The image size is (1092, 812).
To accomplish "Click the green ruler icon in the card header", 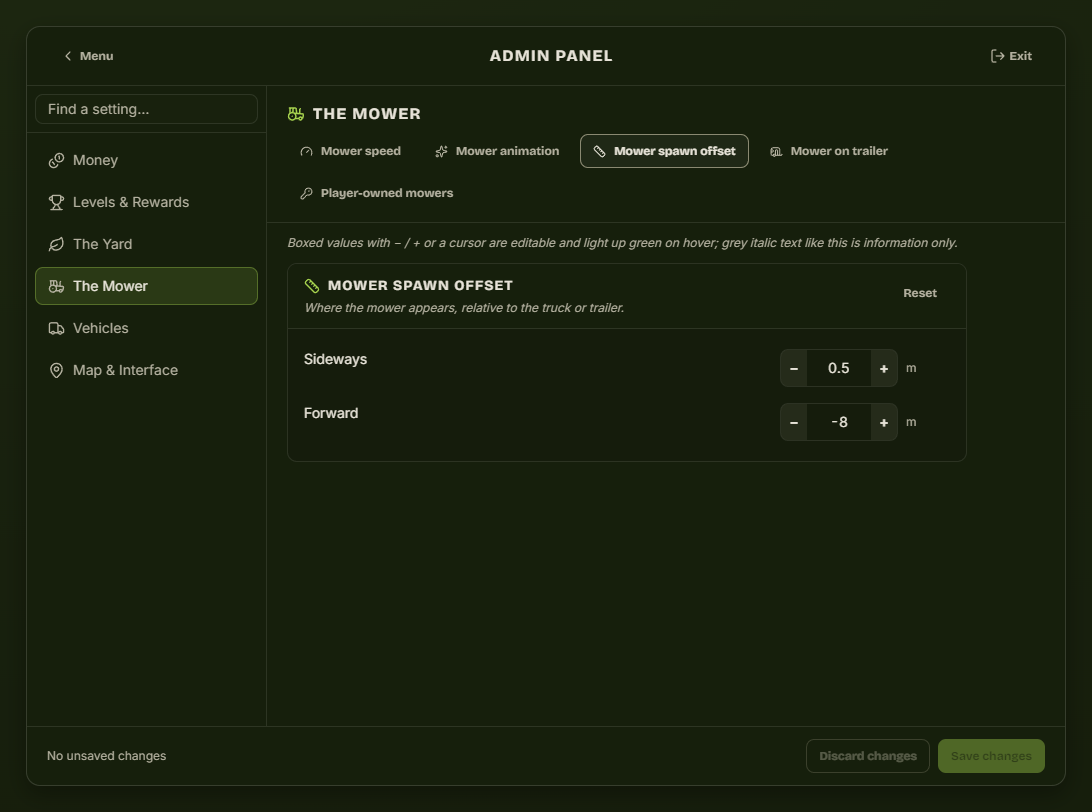I will 312,286.
